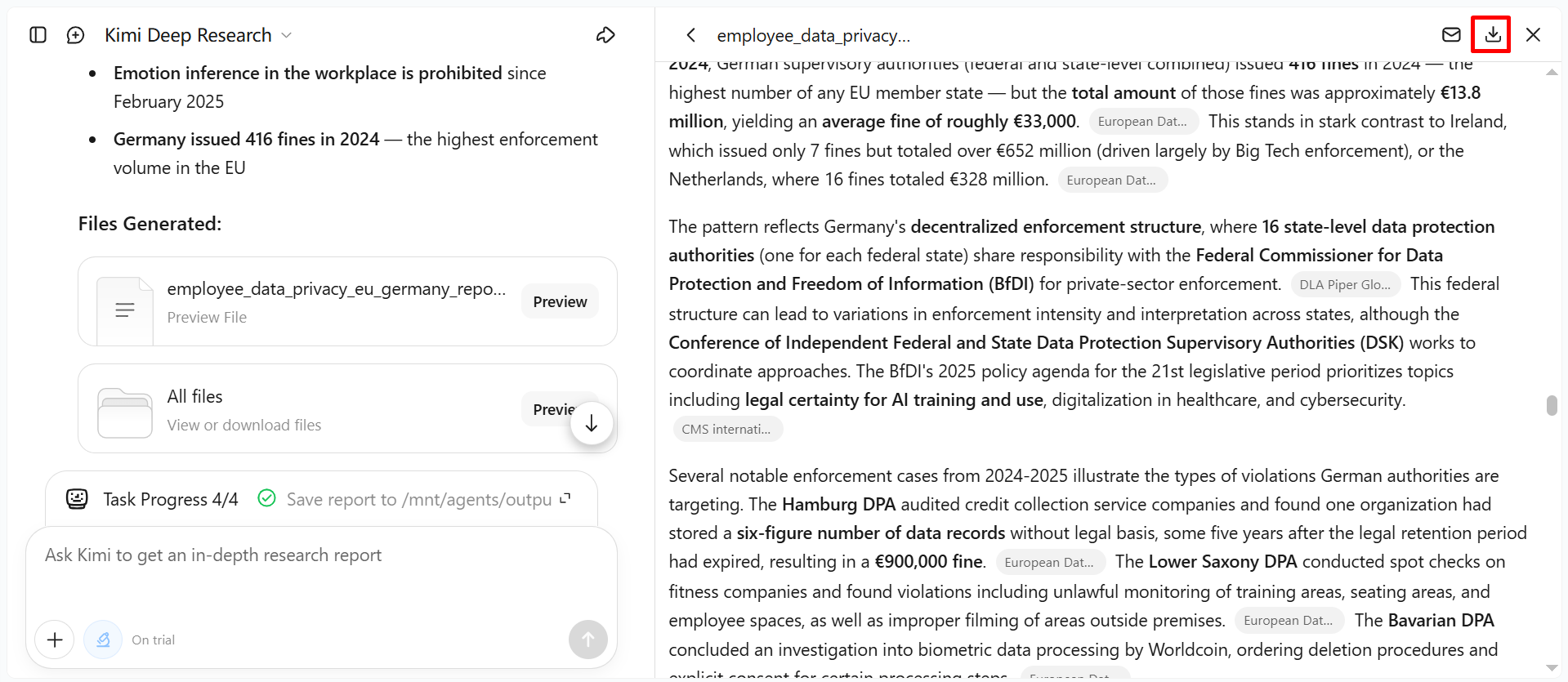Click the document icon of the report file
1568x682 pixels.
click(124, 310)
